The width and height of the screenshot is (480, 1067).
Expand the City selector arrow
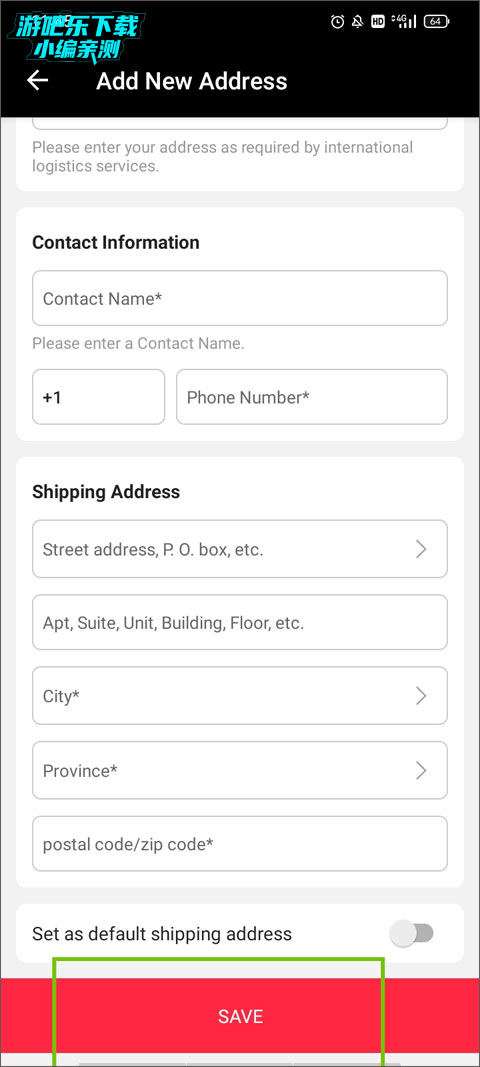421,695
